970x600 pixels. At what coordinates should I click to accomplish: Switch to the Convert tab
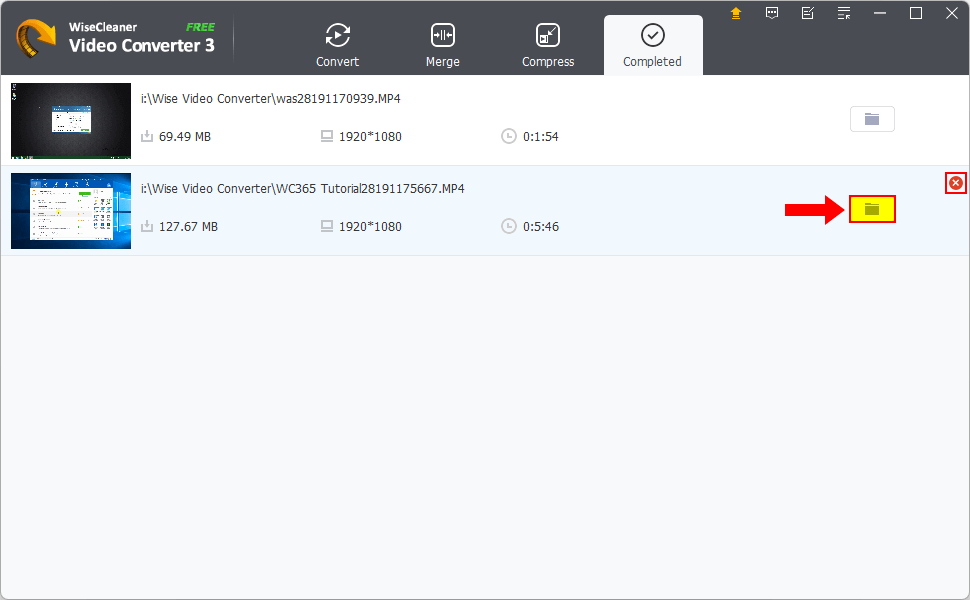pyautogui.click(x=337, y=46)
